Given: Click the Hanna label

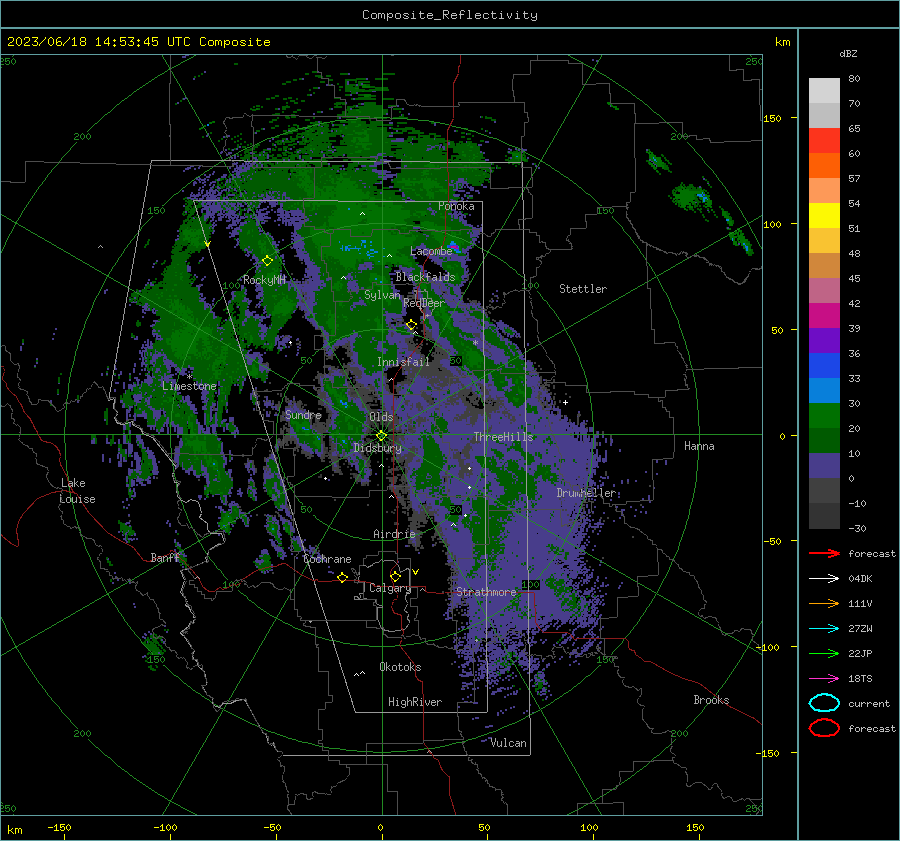Looking at the screenshot, I should tap(699, 446).
